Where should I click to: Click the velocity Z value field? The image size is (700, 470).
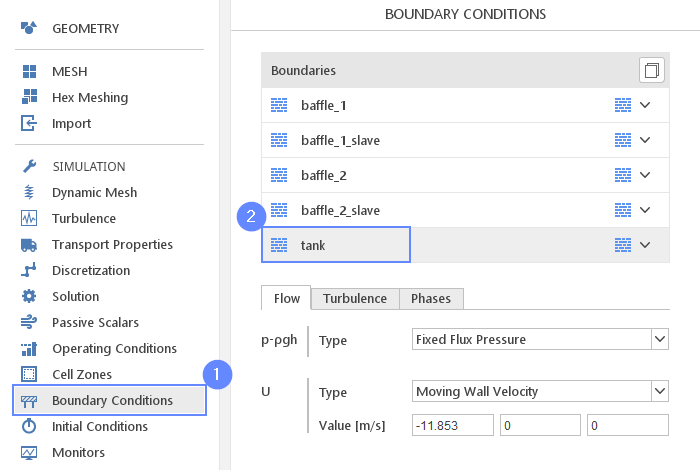(628, 425)
